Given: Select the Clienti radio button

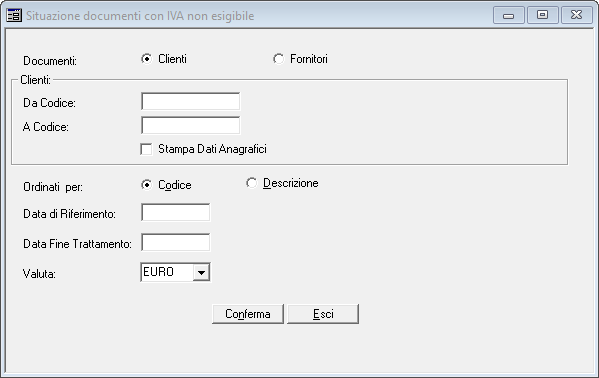Looking at the screenshot, I should coord(146,59).
